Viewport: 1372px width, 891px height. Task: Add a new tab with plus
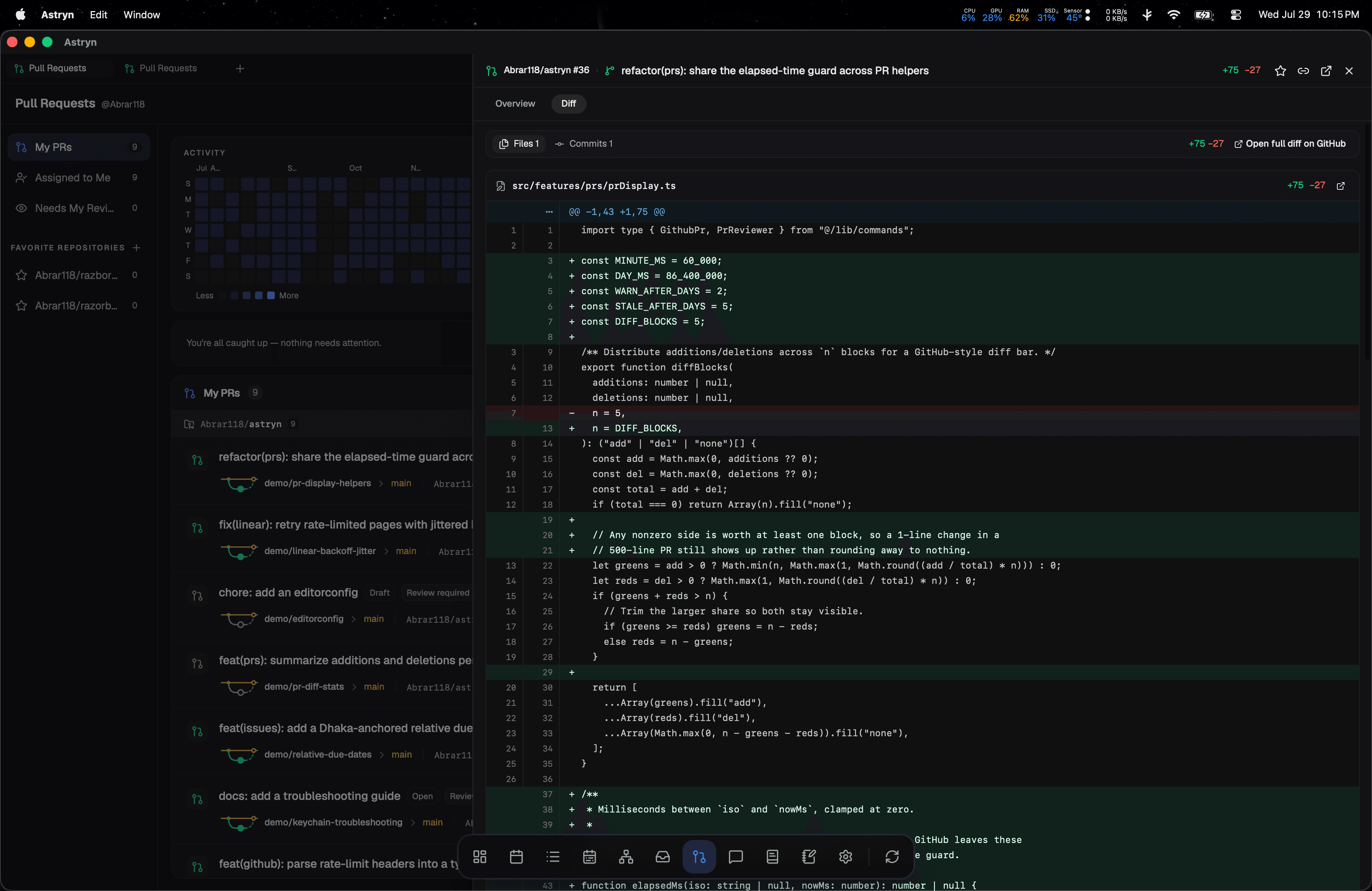[x=240, y=69]
